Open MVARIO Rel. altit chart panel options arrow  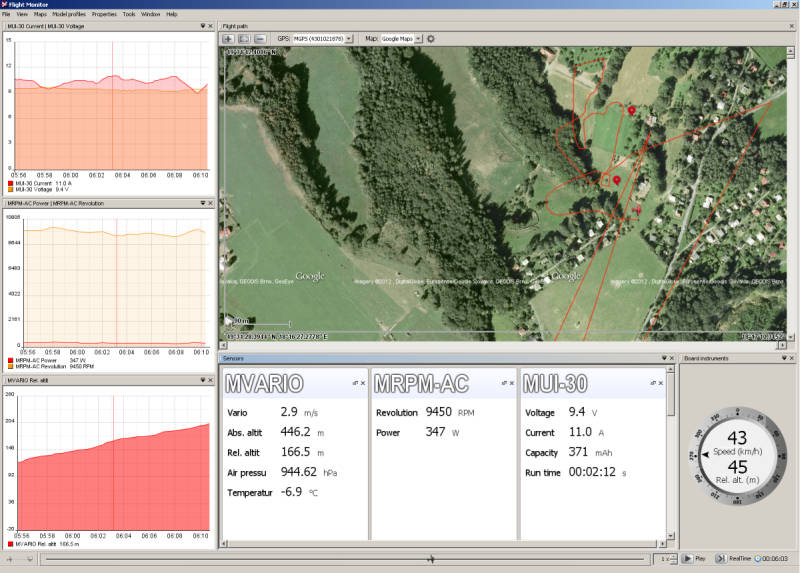tap(203, 380)
